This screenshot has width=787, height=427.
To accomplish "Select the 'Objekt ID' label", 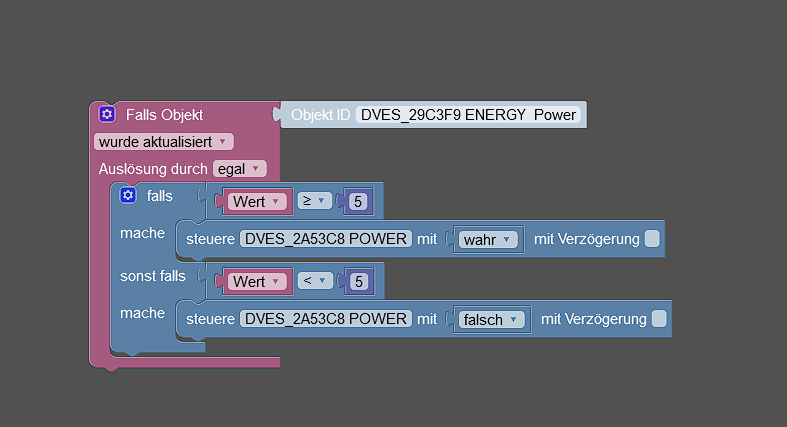I will tap(320, 115).
